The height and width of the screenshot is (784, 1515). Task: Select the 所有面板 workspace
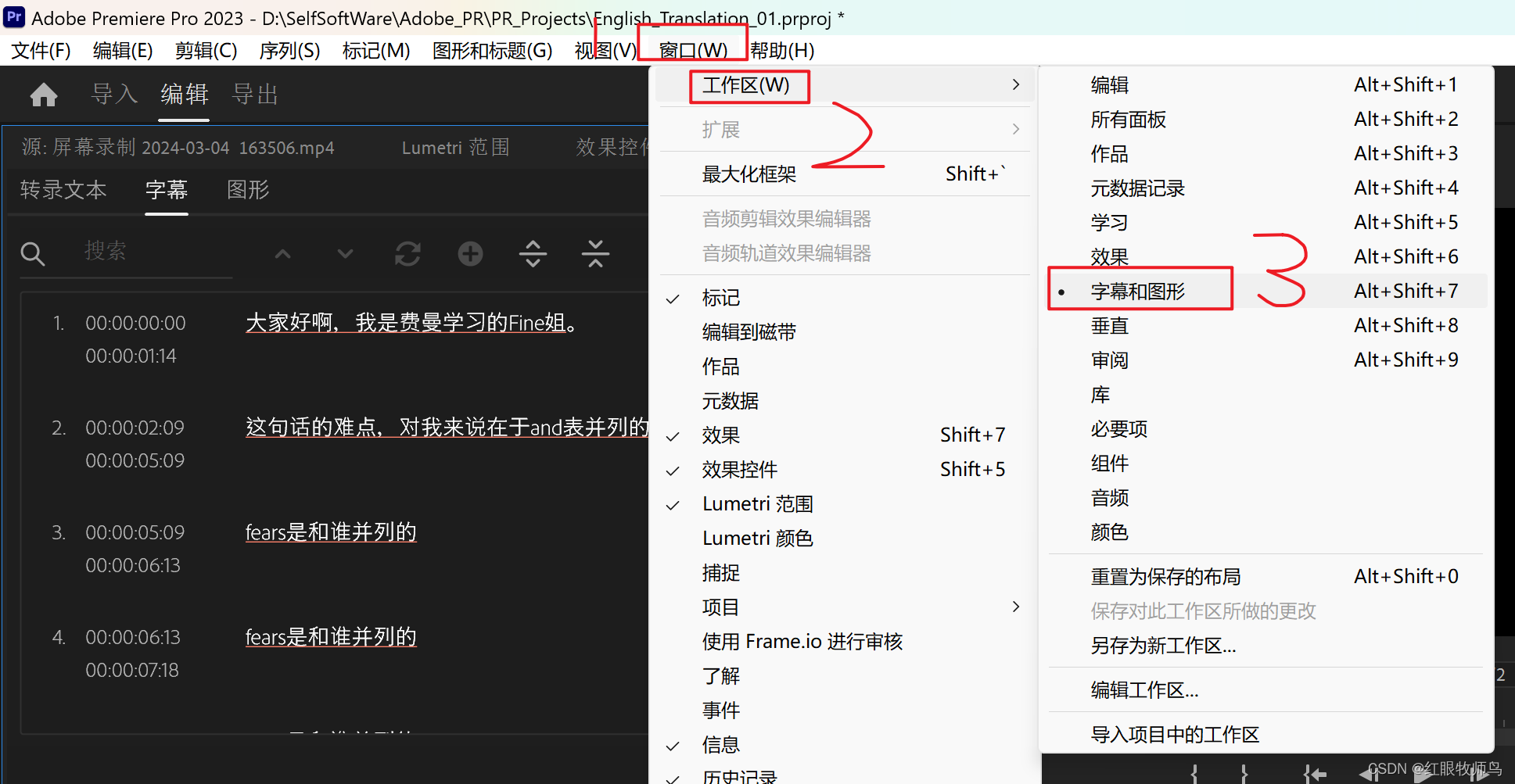[x=1266, y=120]
